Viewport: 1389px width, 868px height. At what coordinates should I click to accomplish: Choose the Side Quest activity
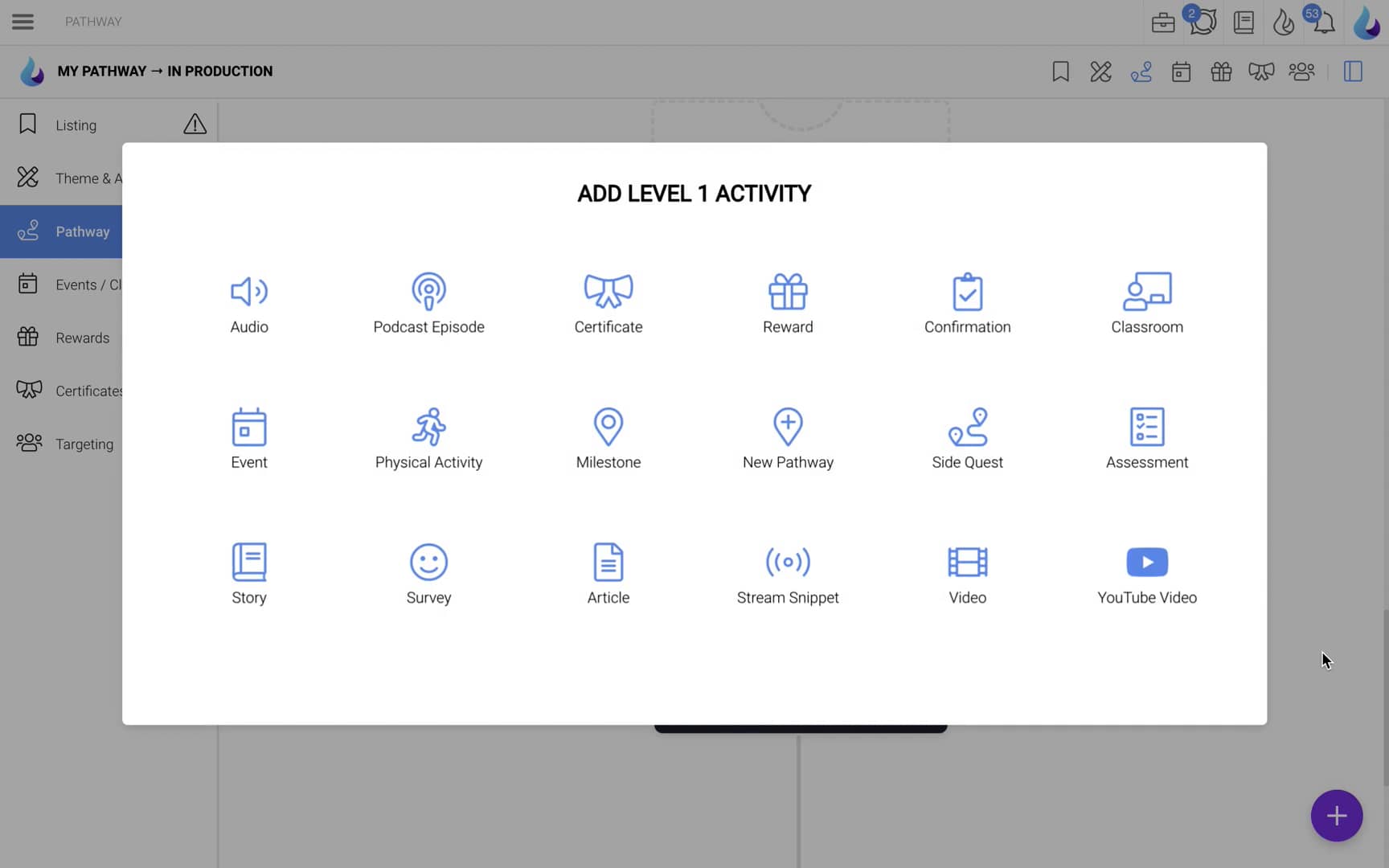(967, 438)
